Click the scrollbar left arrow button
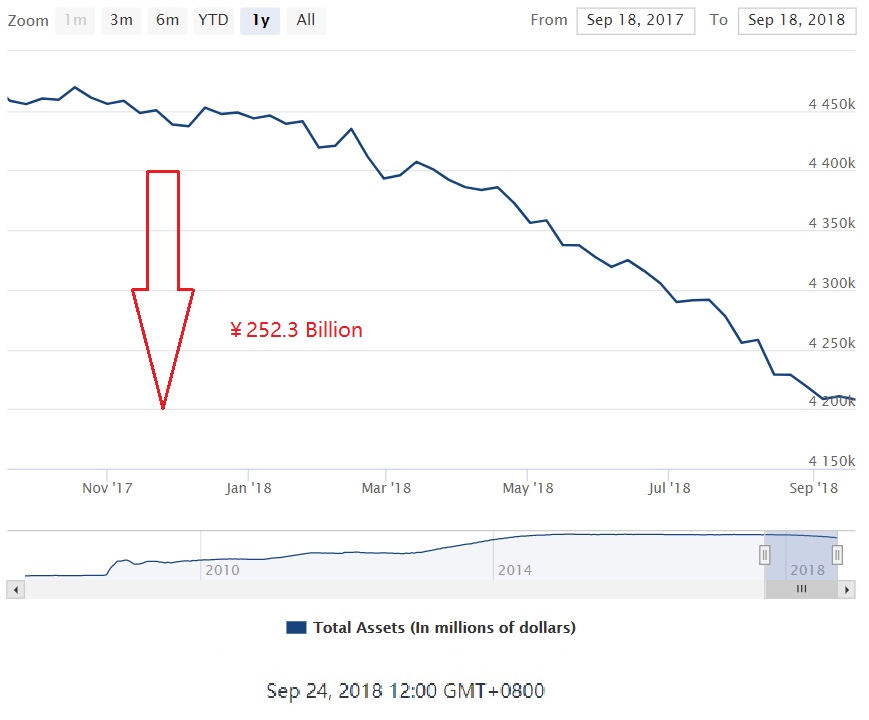 click(x=13, y=590)
